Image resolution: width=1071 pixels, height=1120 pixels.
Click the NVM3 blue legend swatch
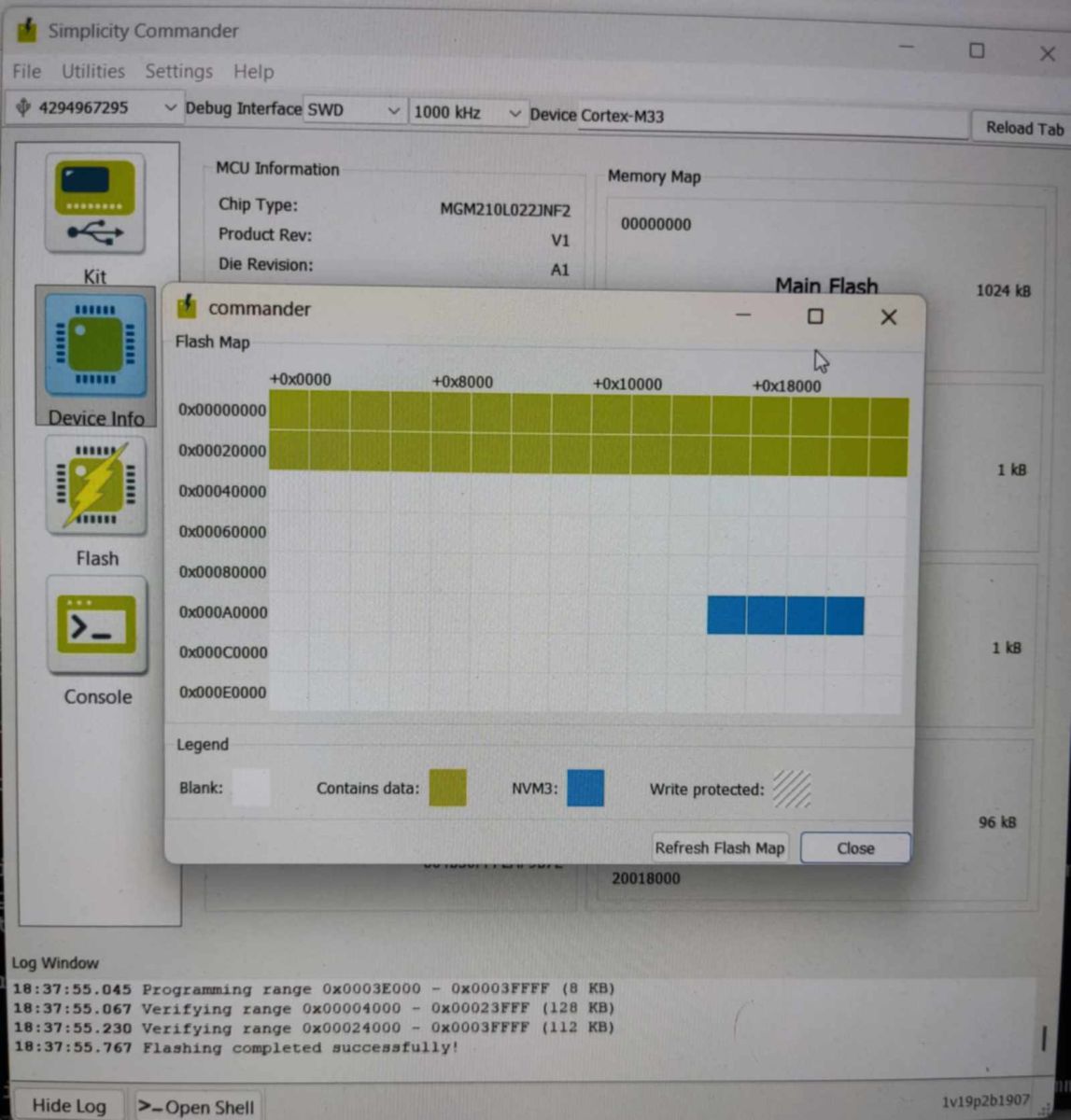point(585,787)
